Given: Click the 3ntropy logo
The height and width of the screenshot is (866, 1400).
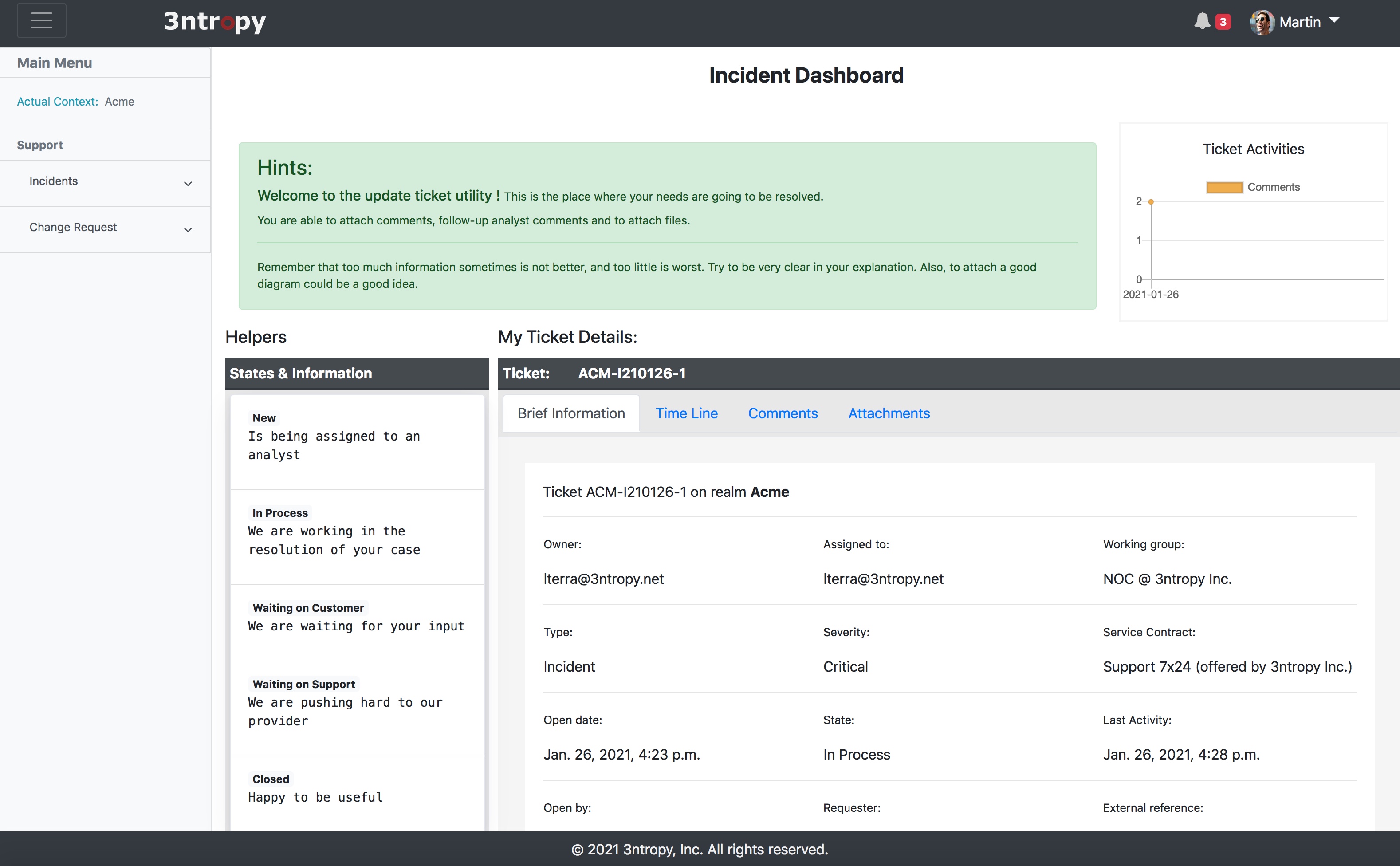Looking at the screenshot, I should (215, 22).
